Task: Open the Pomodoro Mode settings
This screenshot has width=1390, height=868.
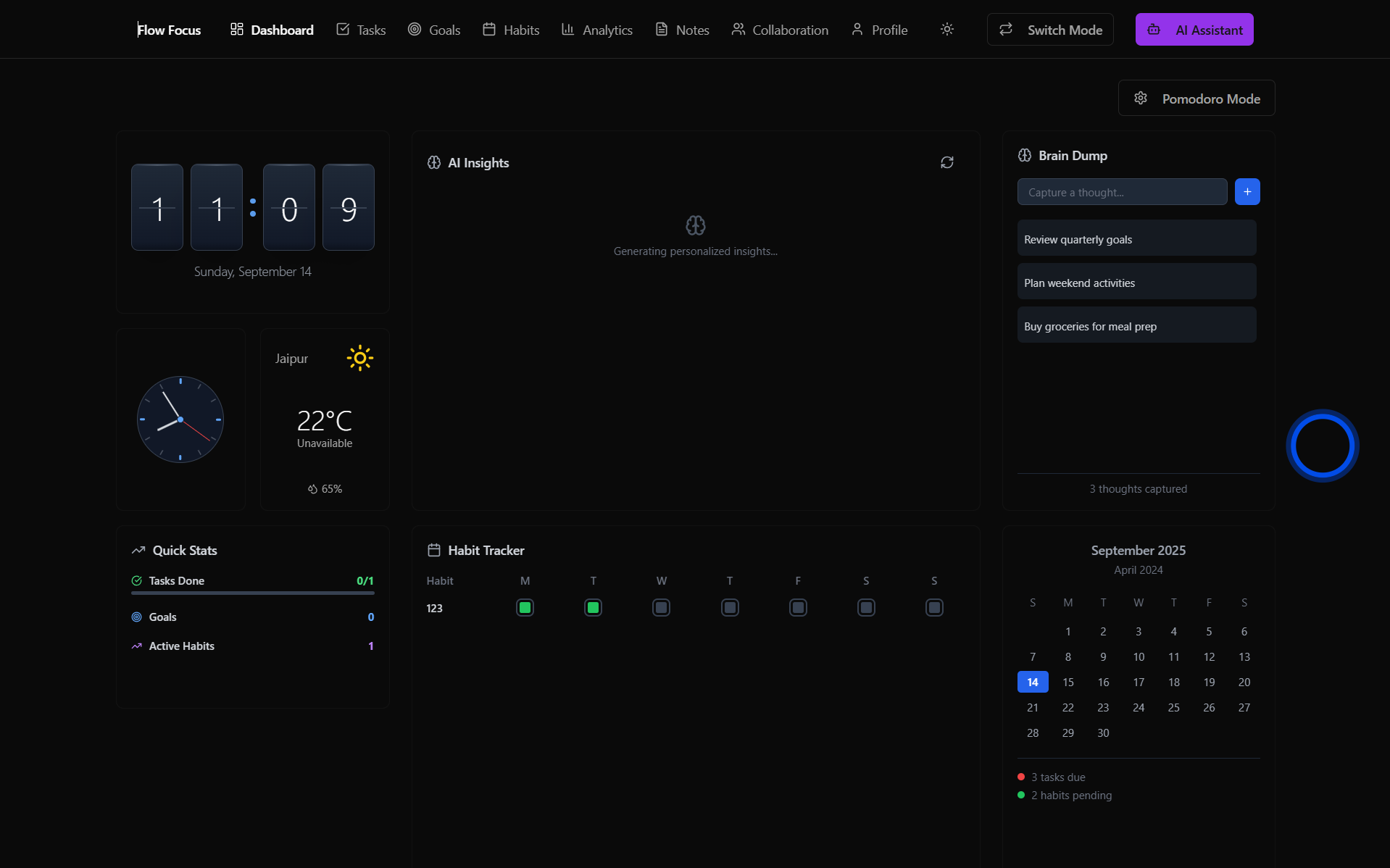Action: [1197, 99]
